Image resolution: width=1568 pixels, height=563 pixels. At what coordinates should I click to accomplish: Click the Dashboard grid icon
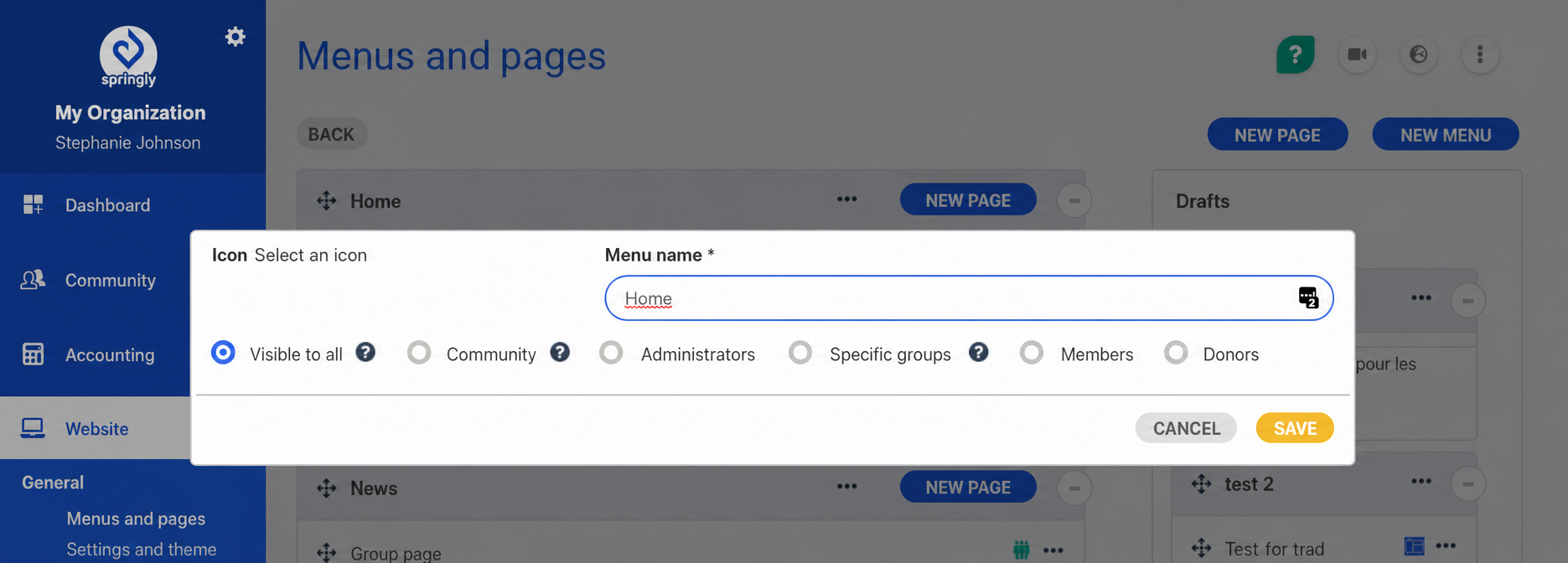coord(33,204)
